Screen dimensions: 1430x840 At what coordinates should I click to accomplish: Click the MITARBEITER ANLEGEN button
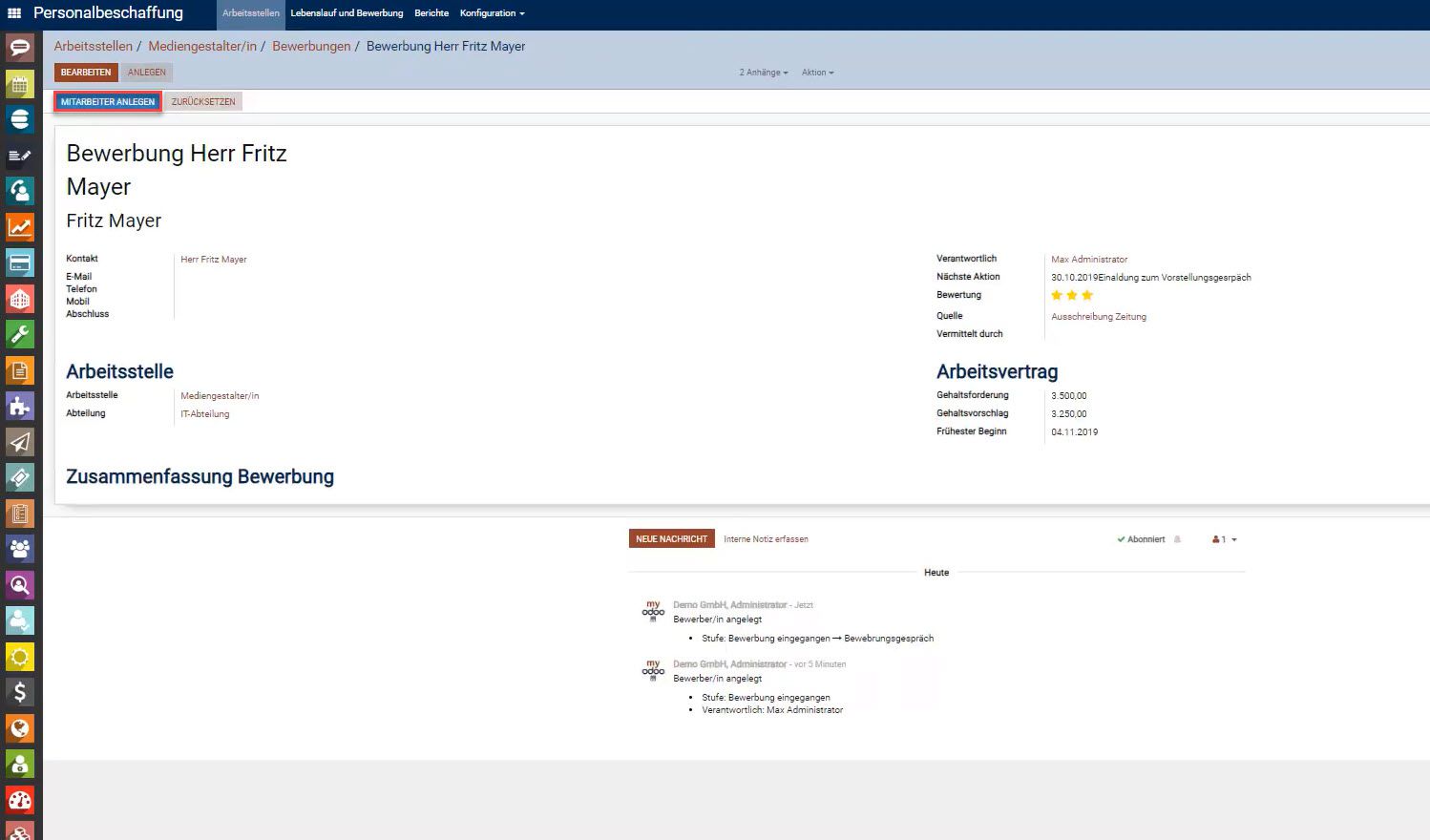pos(107,100)
